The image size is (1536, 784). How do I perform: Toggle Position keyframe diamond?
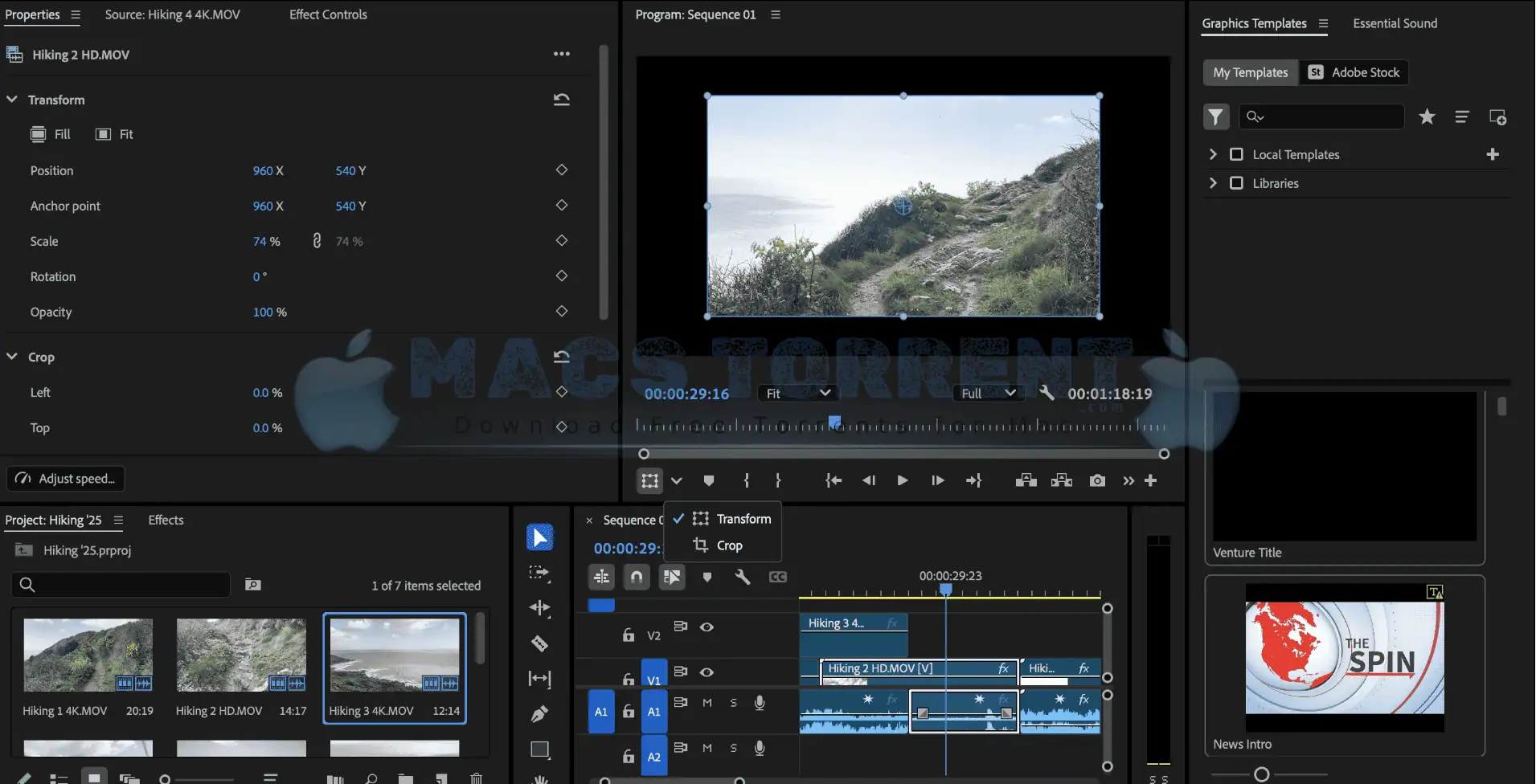(562, 170)
